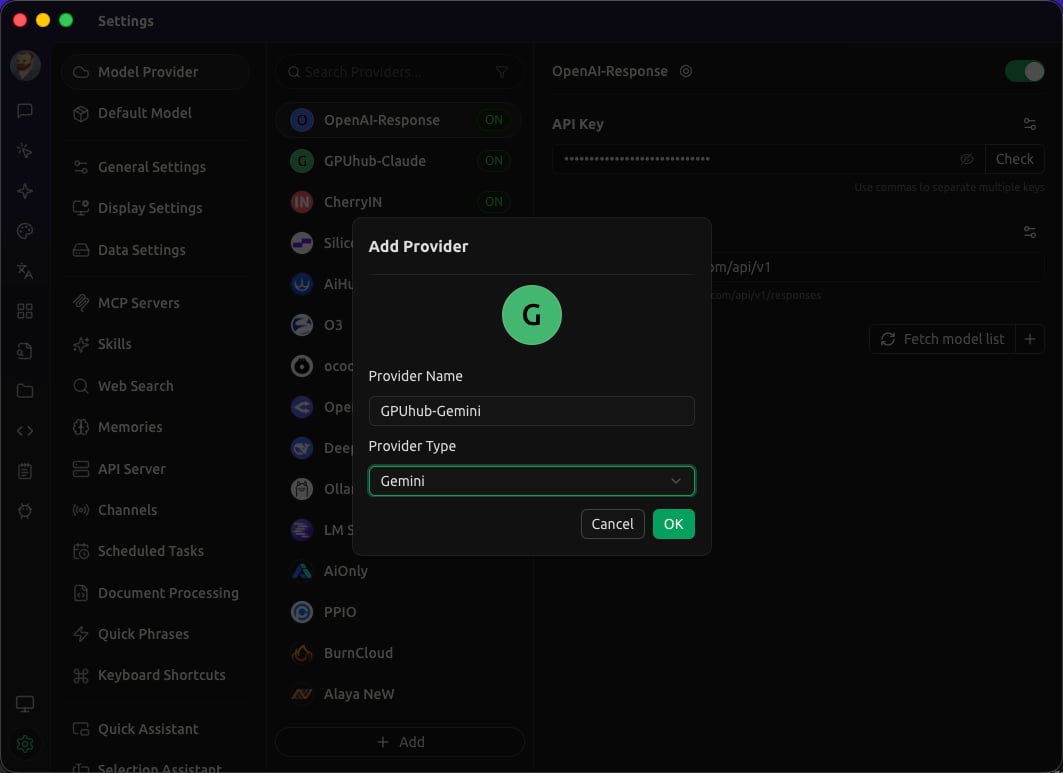Image resolution: width=1063 pixels, height=773 pixels.
Task: Open Memories settings
Action: pyautogui.click(x=155, y=427)
